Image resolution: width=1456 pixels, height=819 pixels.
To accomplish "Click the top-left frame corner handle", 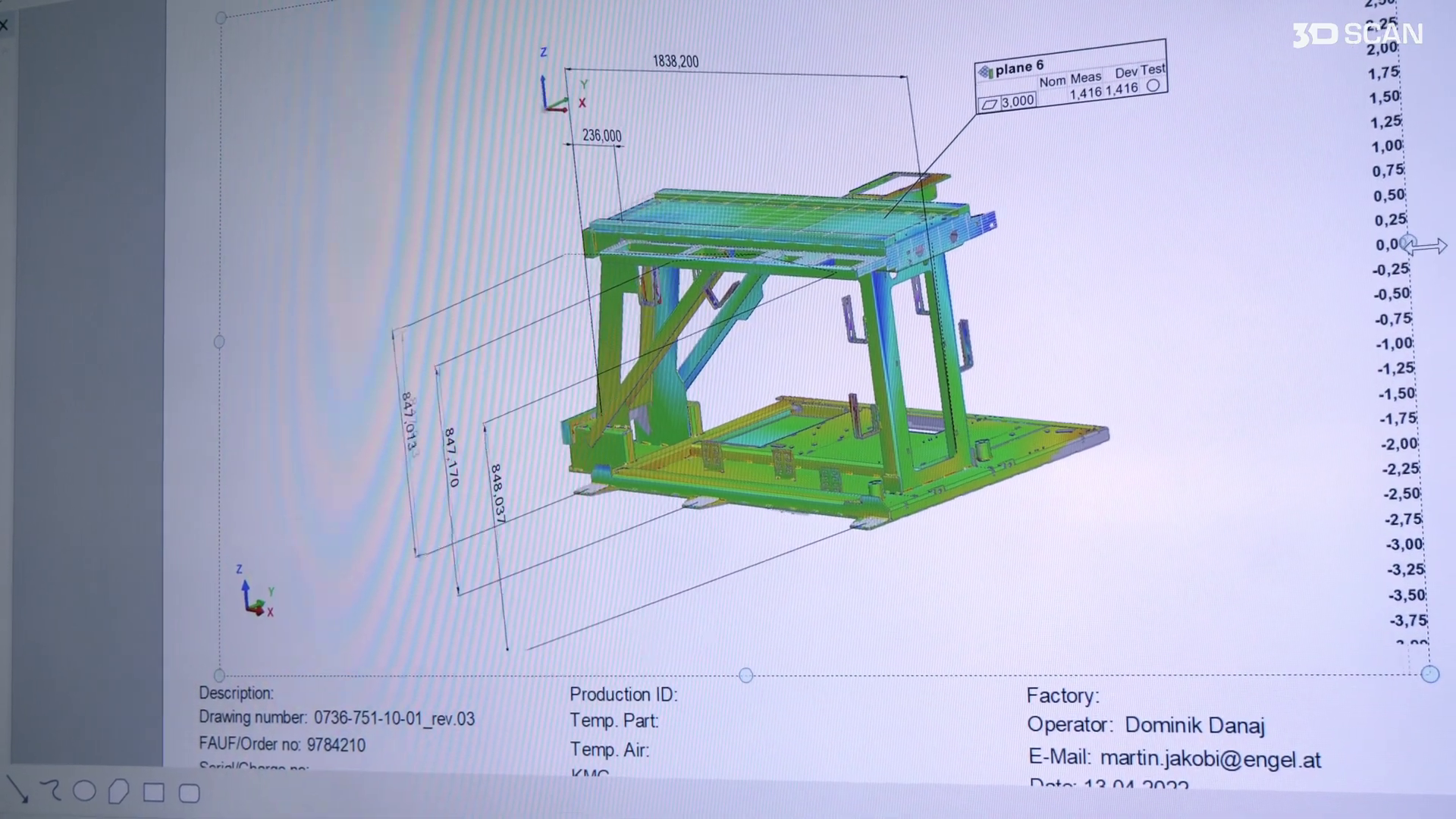I will (x=221, y=17).
